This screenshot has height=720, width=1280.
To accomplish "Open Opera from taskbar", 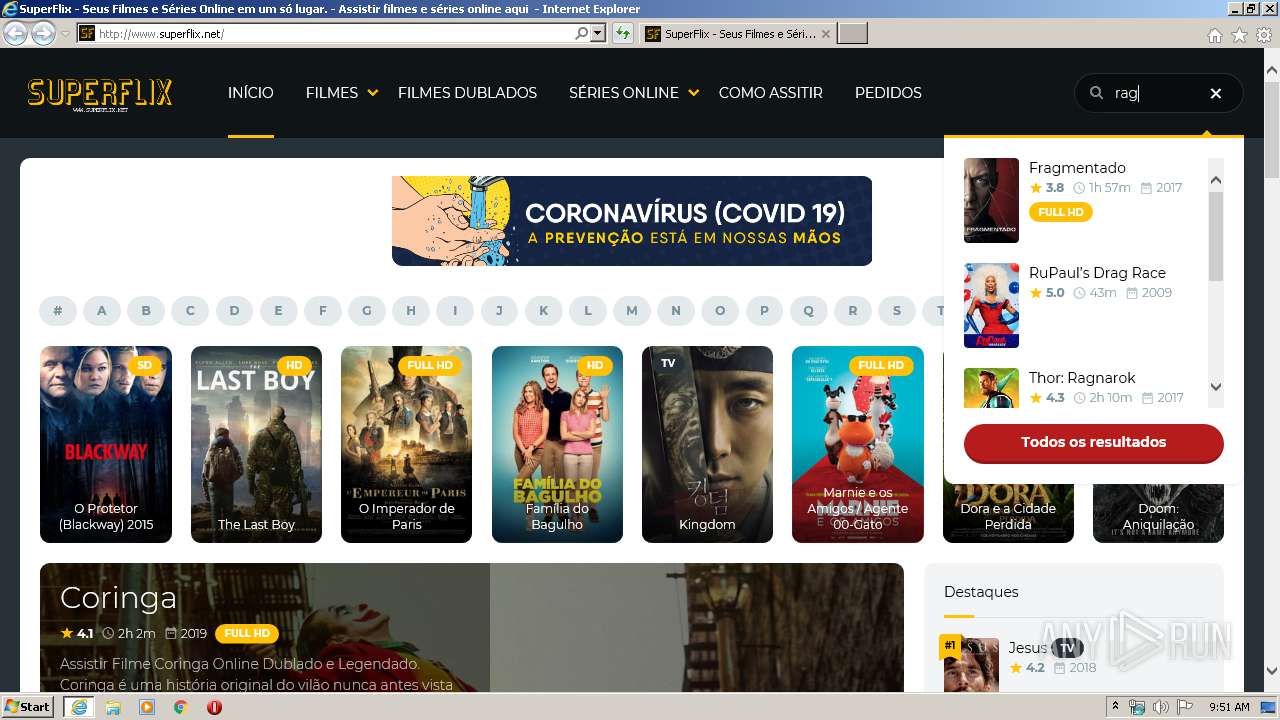I will click(214, 707).
